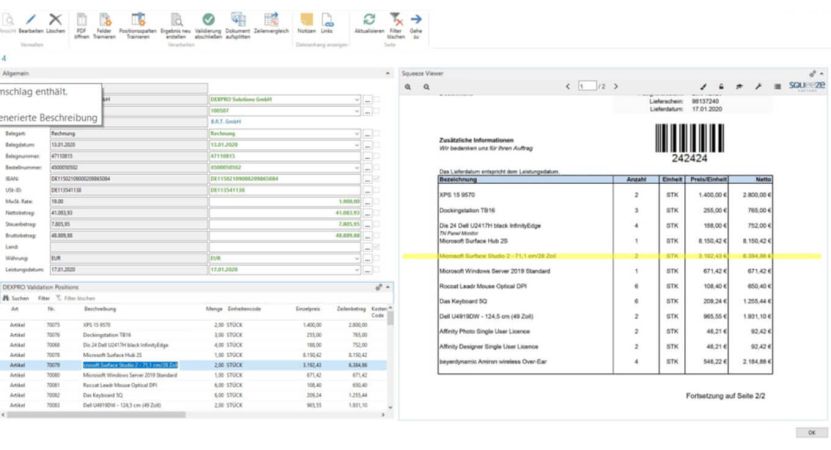This screenshot has width=831, height=450.
Task: Click Suchen in Validation Positions
Action: (x=16, y=298)
